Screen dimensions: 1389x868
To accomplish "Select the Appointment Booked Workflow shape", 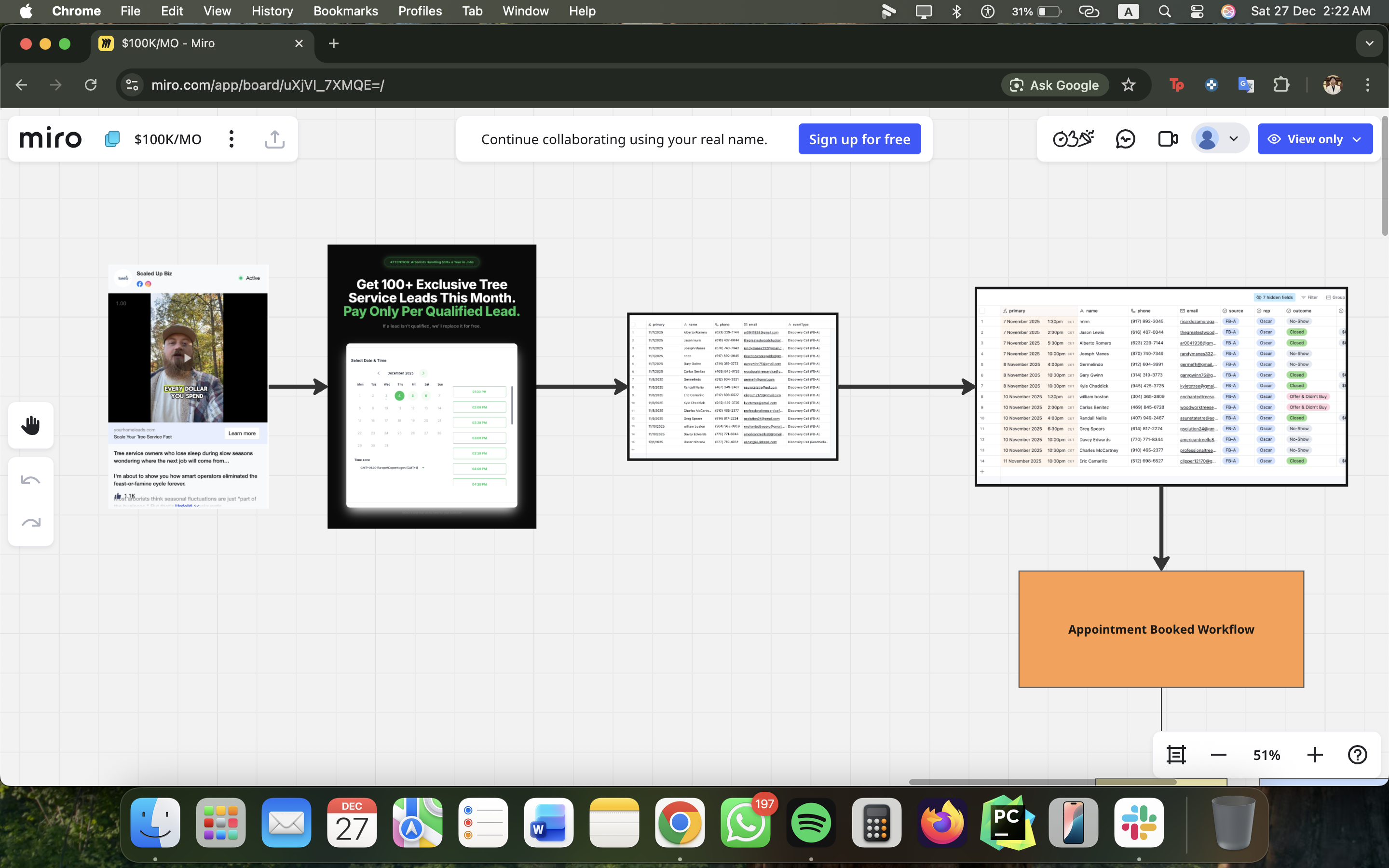I will pyautogui.click(x=1161, y=629).
